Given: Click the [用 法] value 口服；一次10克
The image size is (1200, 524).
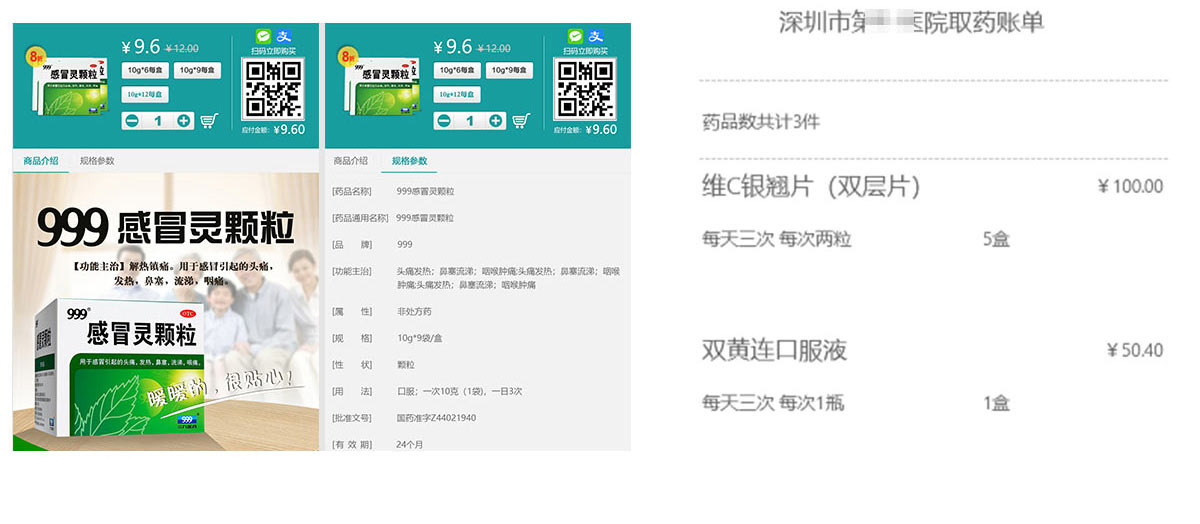Looking at the screenshot, I should pyautogui.click(x=459, y=391).
